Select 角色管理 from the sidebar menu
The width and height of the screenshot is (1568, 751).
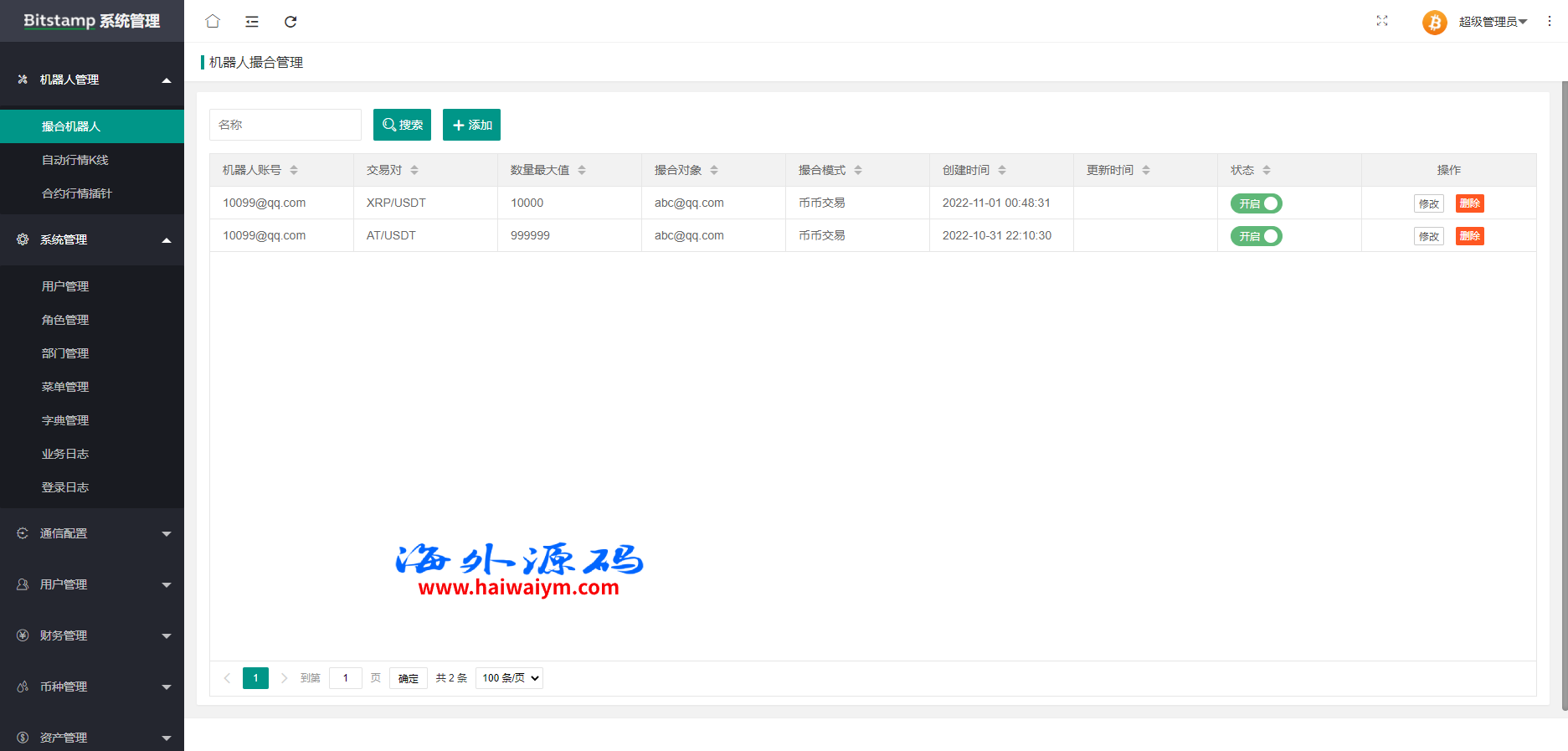tap(65, 320)
